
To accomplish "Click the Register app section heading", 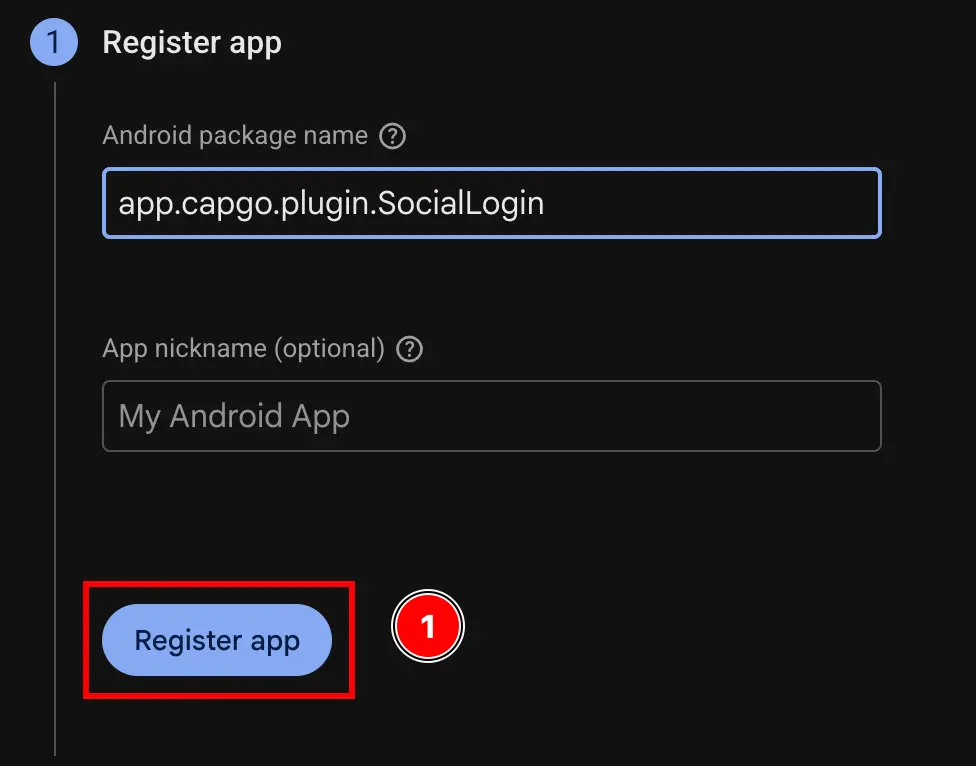I will (x=192, y=42).
